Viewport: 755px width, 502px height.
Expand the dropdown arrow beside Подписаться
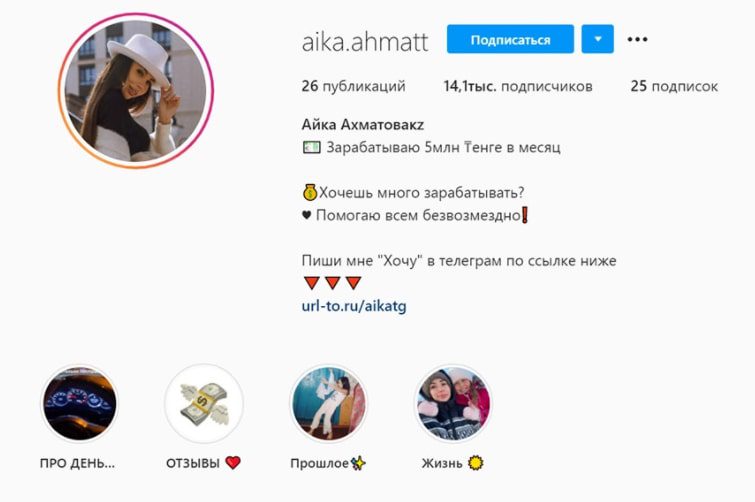coord(598,39)
